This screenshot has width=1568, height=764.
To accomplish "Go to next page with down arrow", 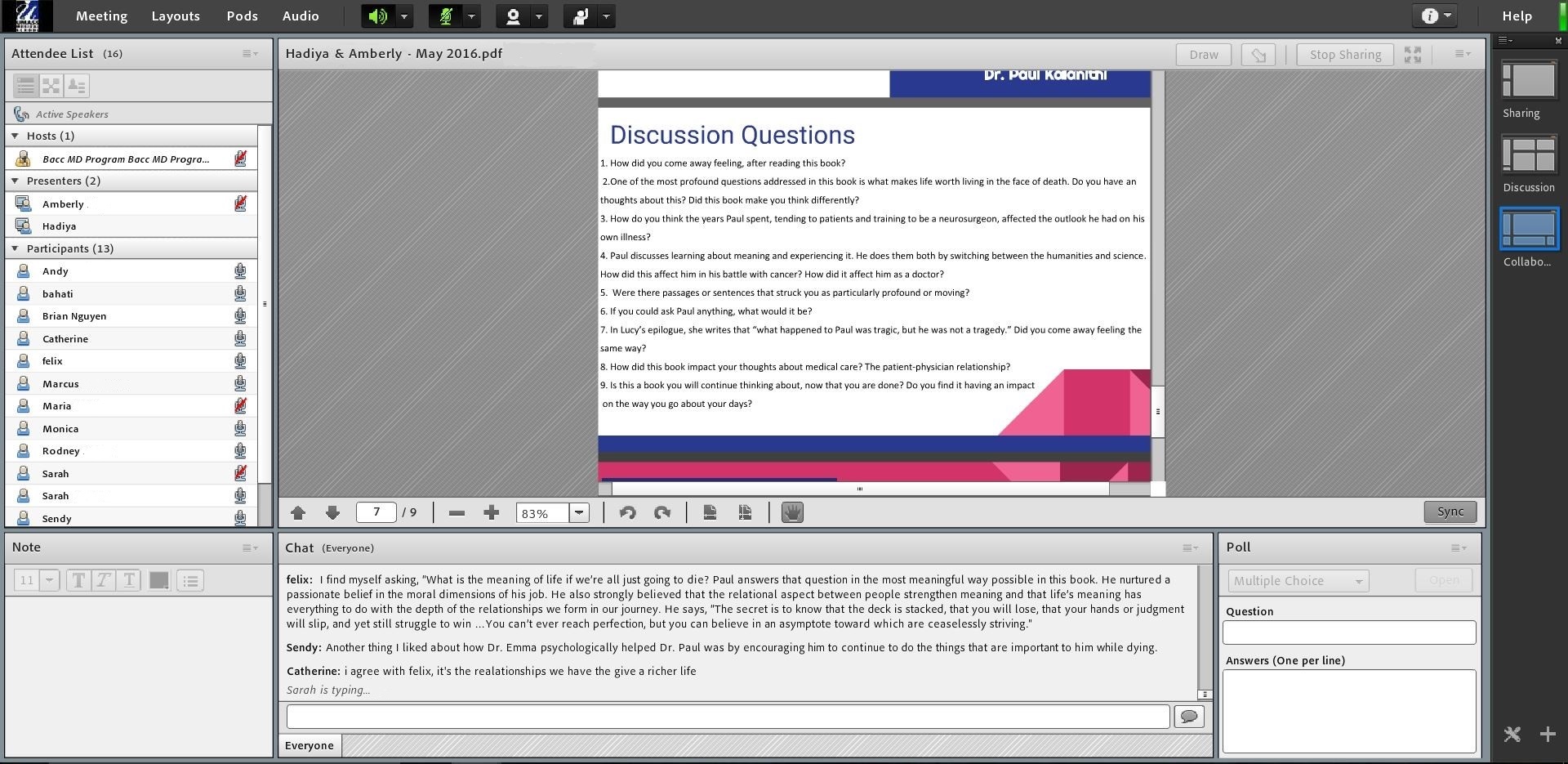I will 332,512.
